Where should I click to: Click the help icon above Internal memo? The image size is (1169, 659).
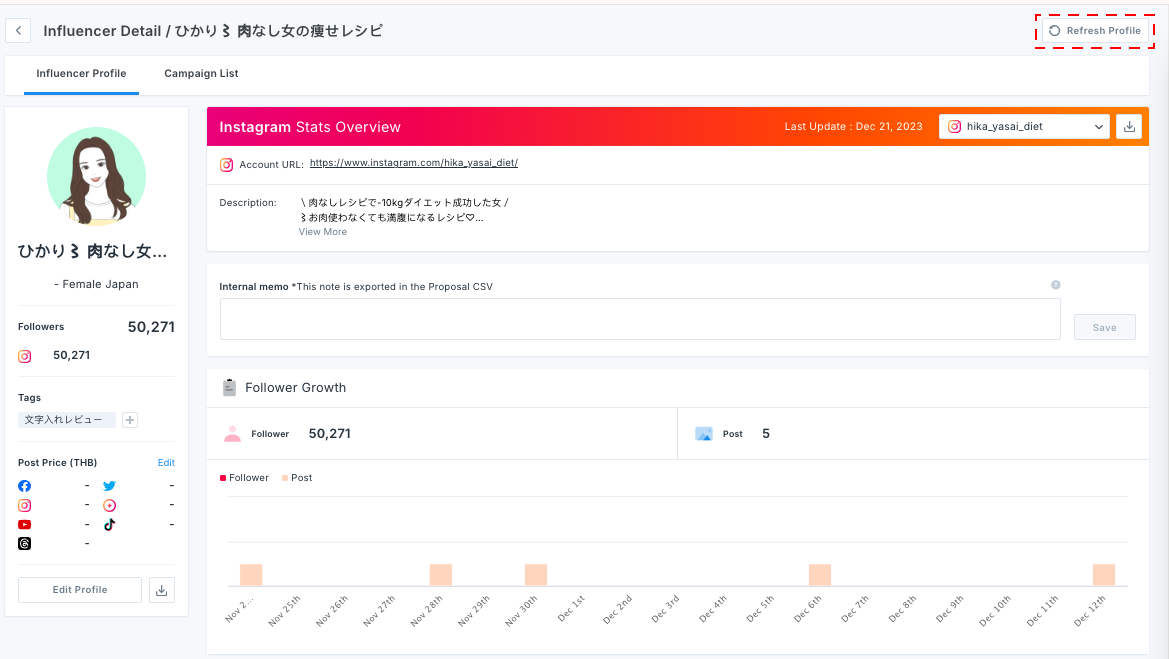click(1055, 285)
